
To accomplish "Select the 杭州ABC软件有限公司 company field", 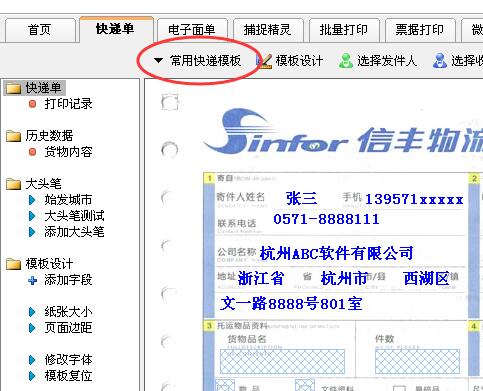I will pos(336,253).
